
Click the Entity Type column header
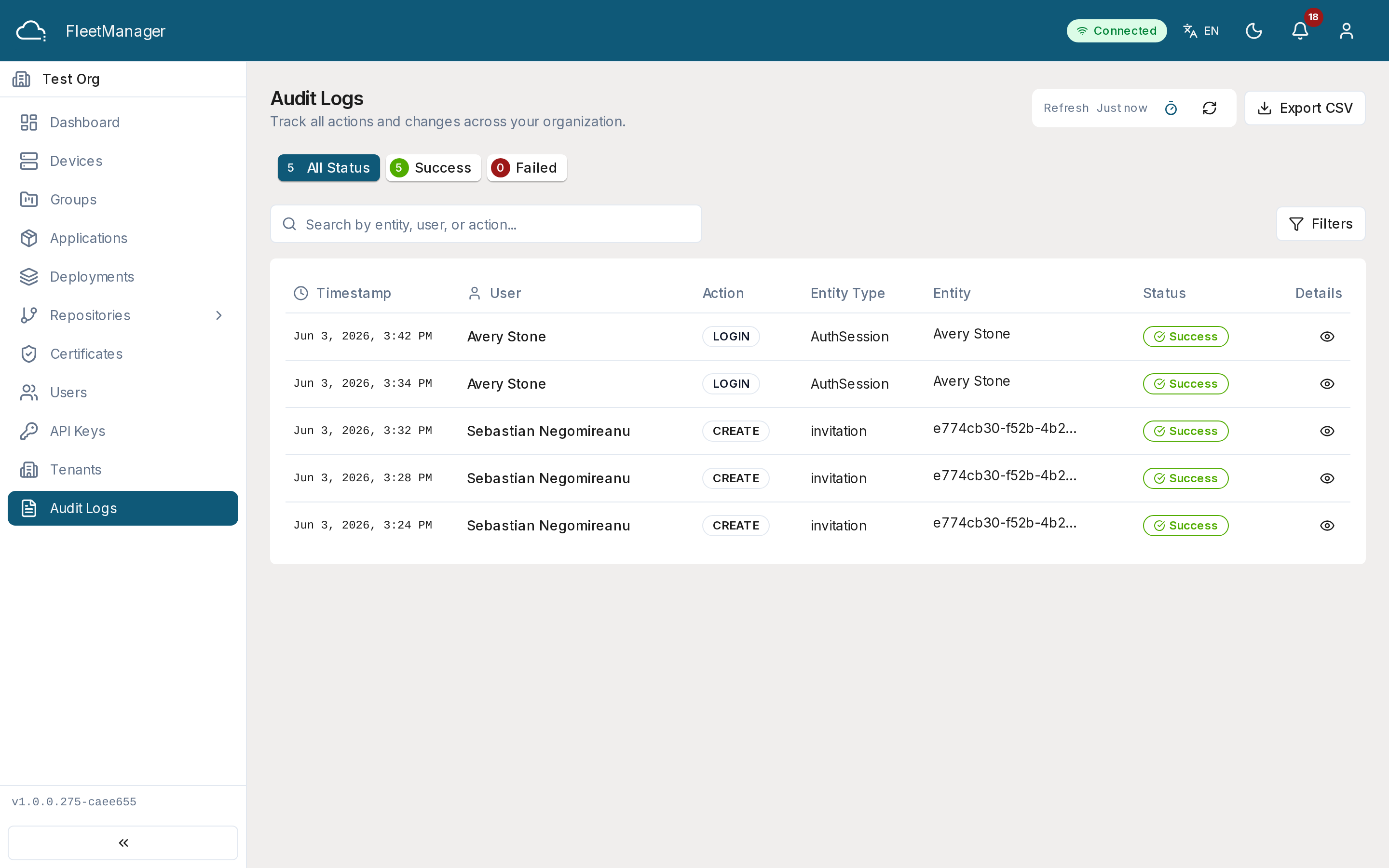[x=847, y=293]
